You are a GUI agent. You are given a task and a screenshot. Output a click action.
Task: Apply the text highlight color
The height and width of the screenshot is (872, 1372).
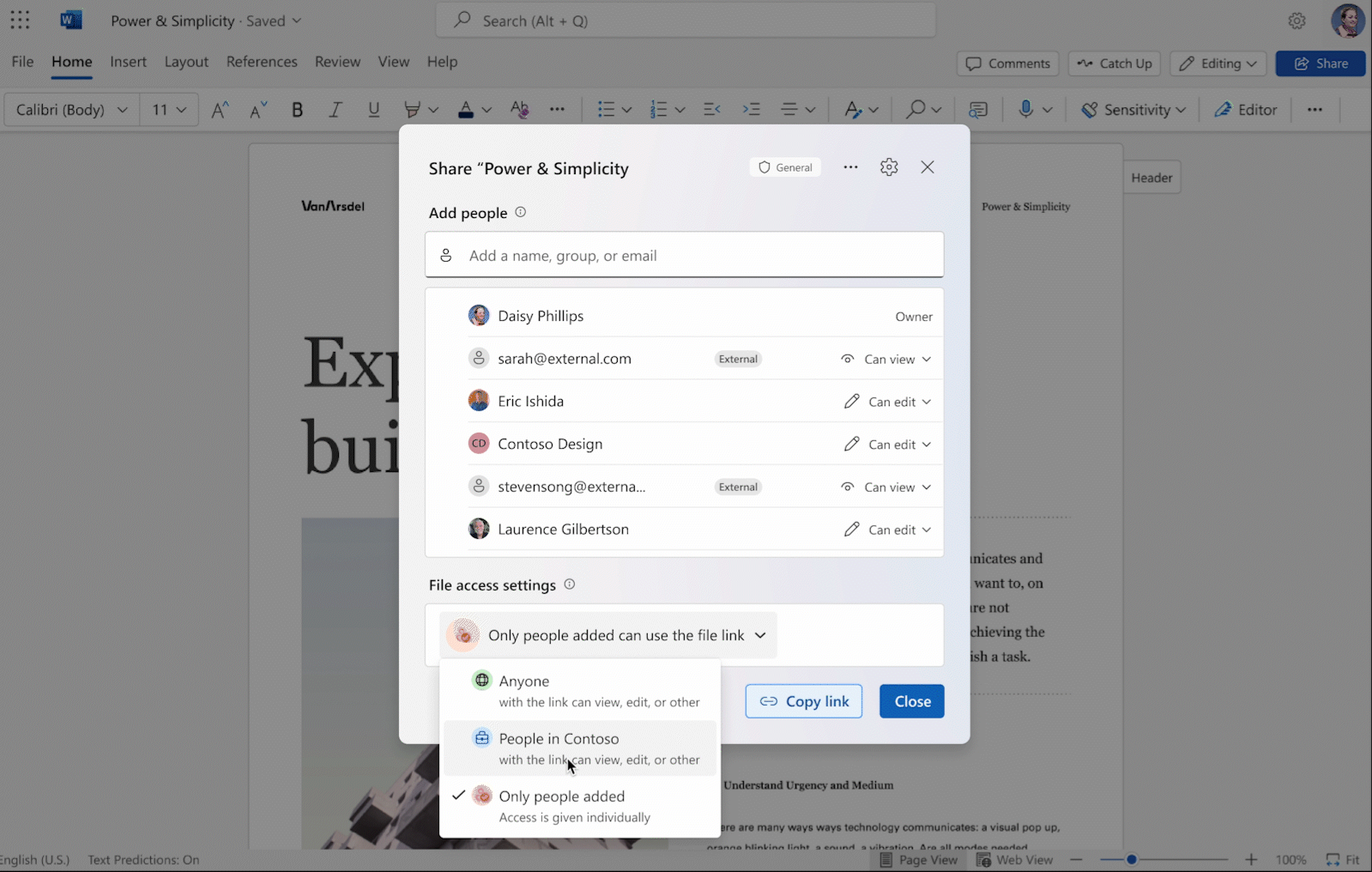point(413,110)
